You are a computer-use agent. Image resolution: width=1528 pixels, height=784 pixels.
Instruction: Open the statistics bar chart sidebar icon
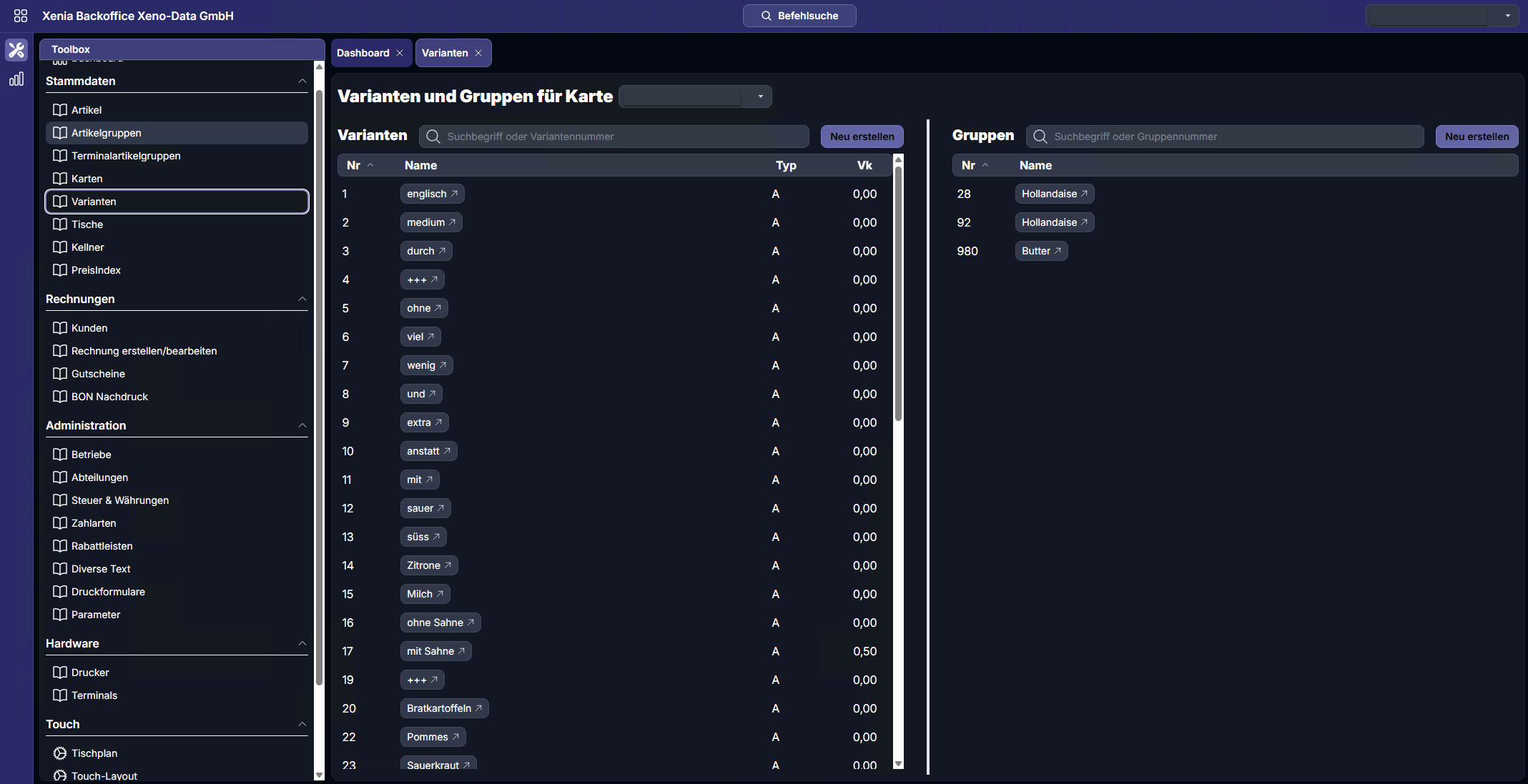click(x=16, y=79)
